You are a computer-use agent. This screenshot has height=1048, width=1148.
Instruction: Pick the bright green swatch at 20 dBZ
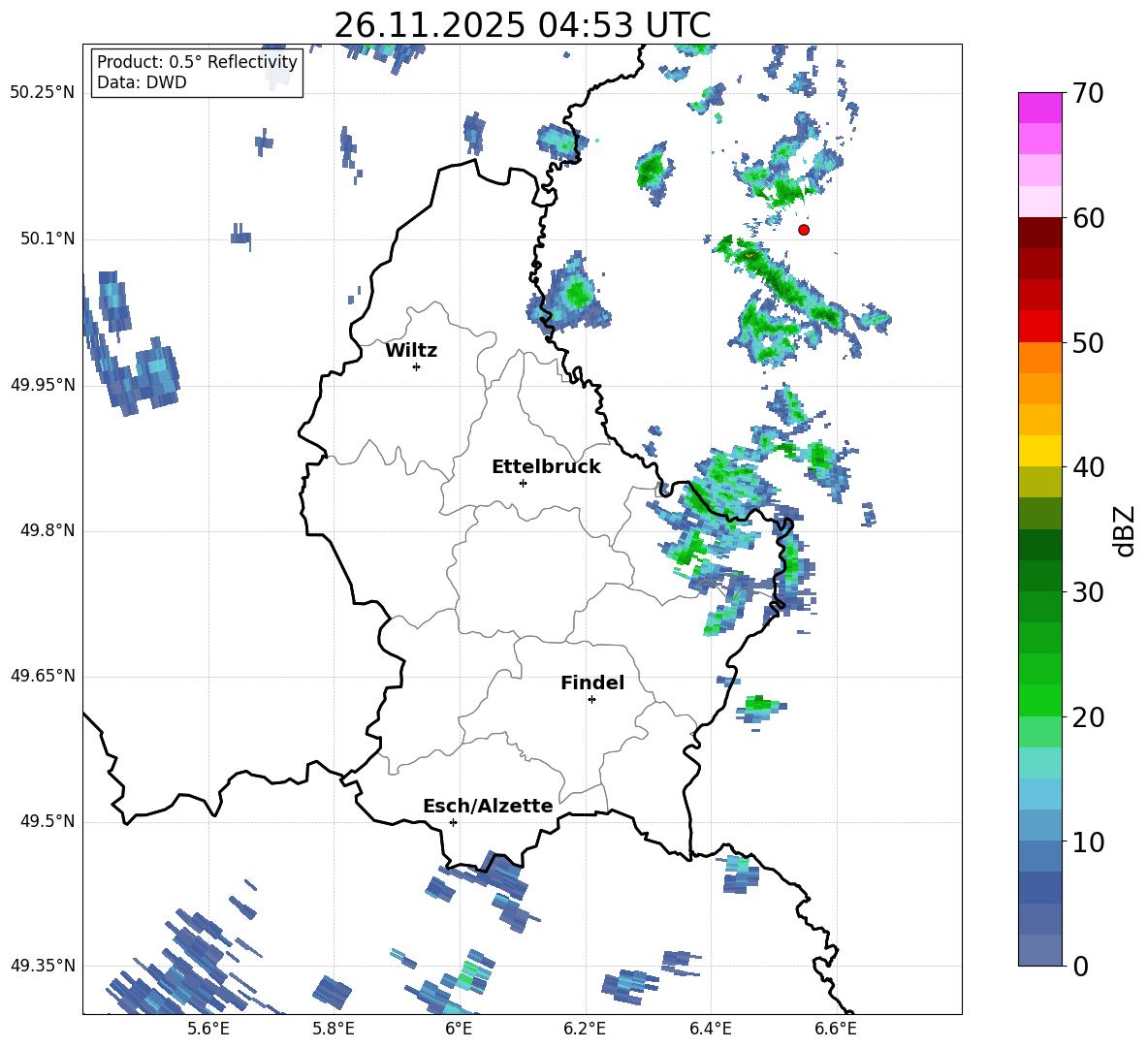coord(1039,700)
